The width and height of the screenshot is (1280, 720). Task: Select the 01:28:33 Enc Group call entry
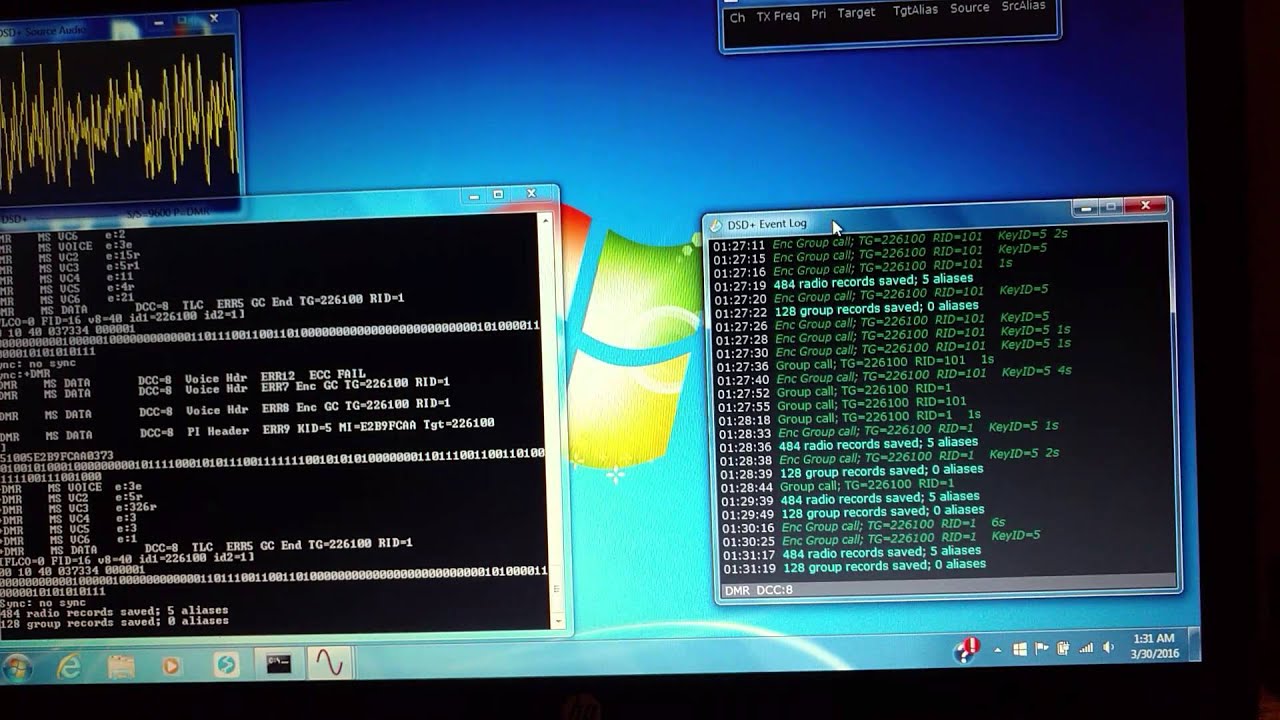click(888, 429)
